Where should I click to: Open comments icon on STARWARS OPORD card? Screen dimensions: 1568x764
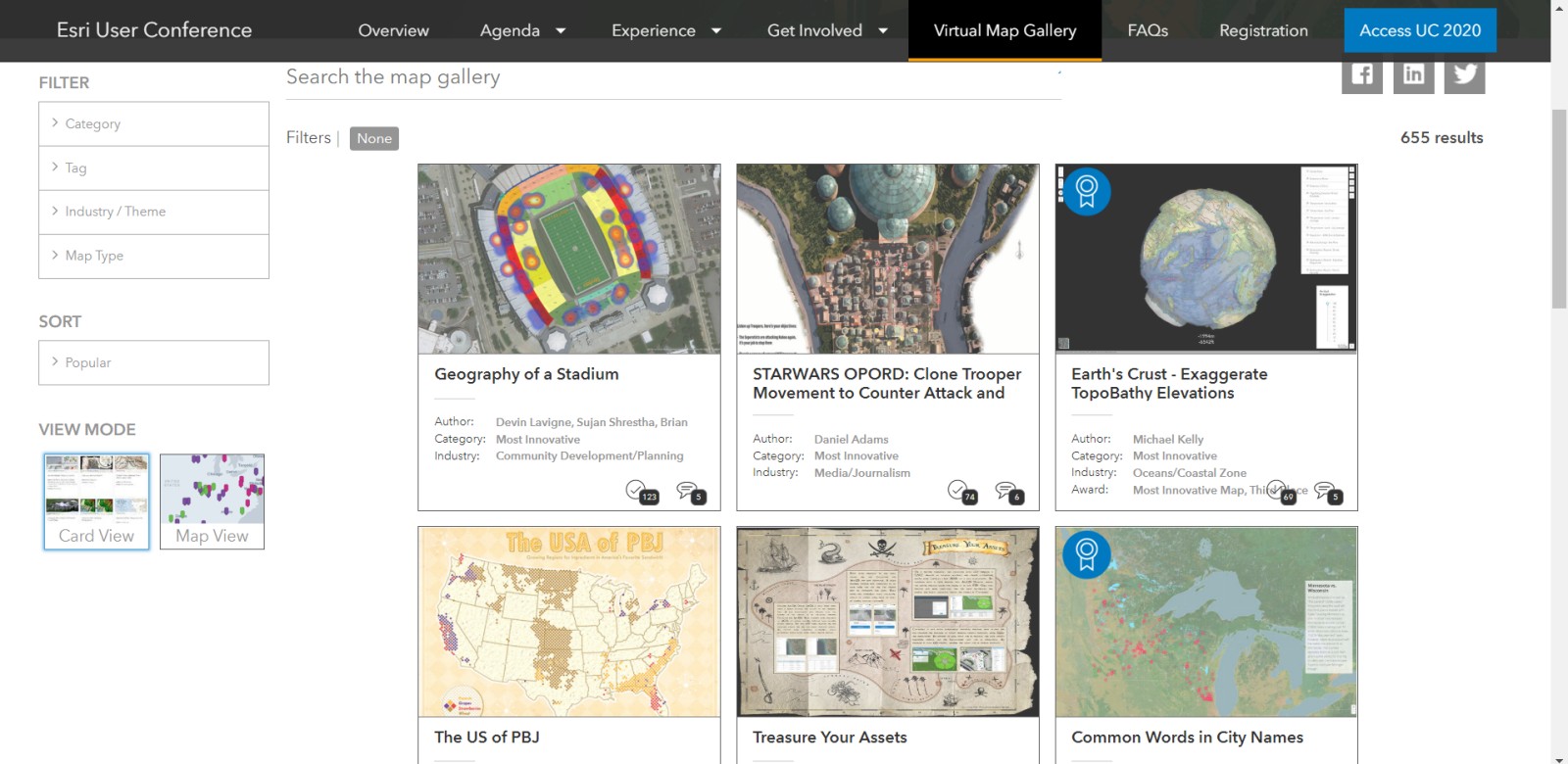coord(1005,490)
